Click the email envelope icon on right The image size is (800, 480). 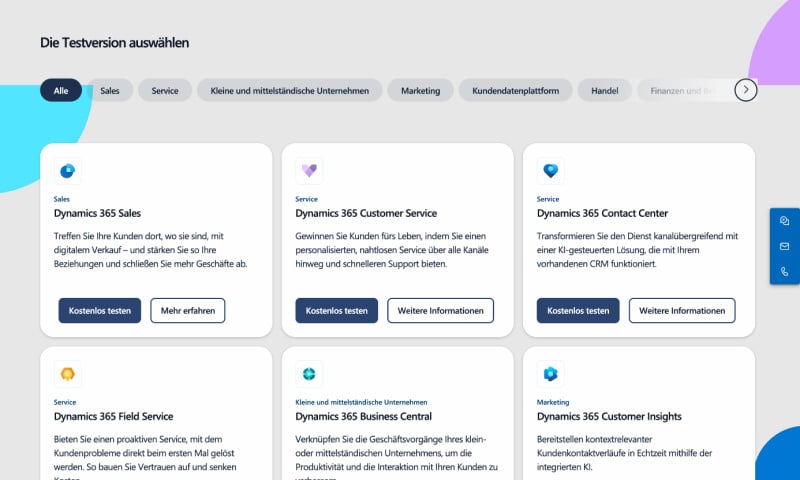[785, 246]
